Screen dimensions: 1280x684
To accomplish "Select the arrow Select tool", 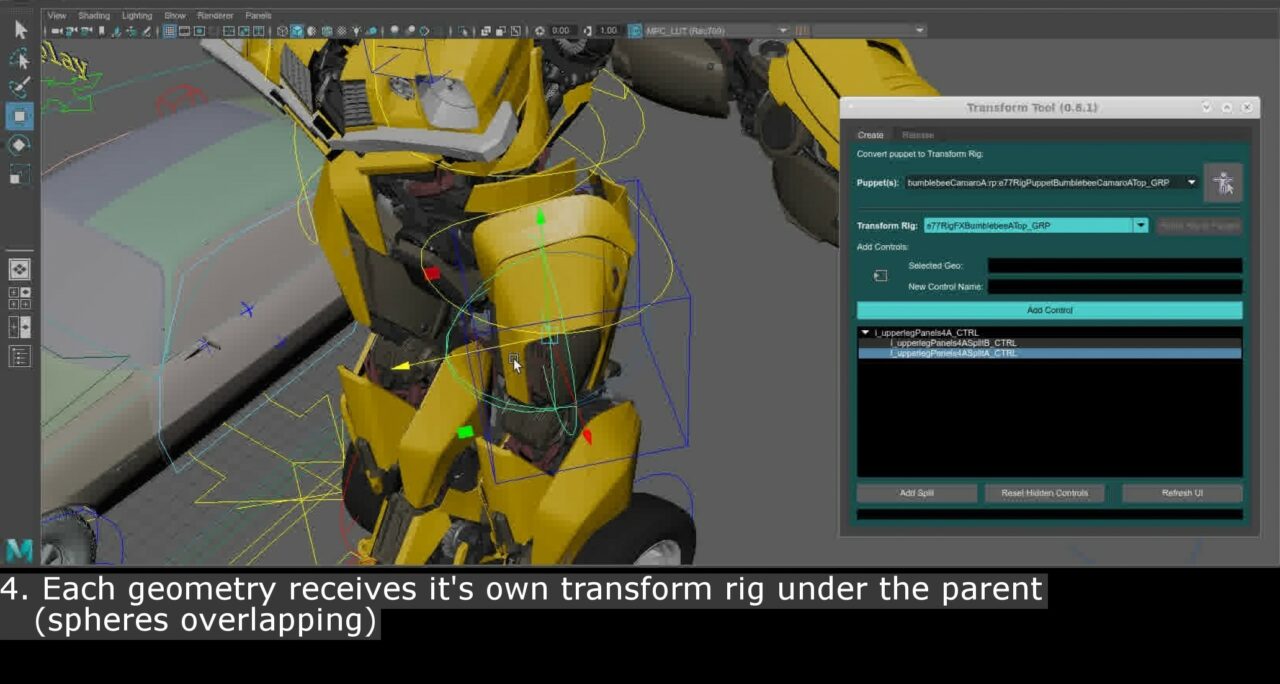I will point(20,30).
